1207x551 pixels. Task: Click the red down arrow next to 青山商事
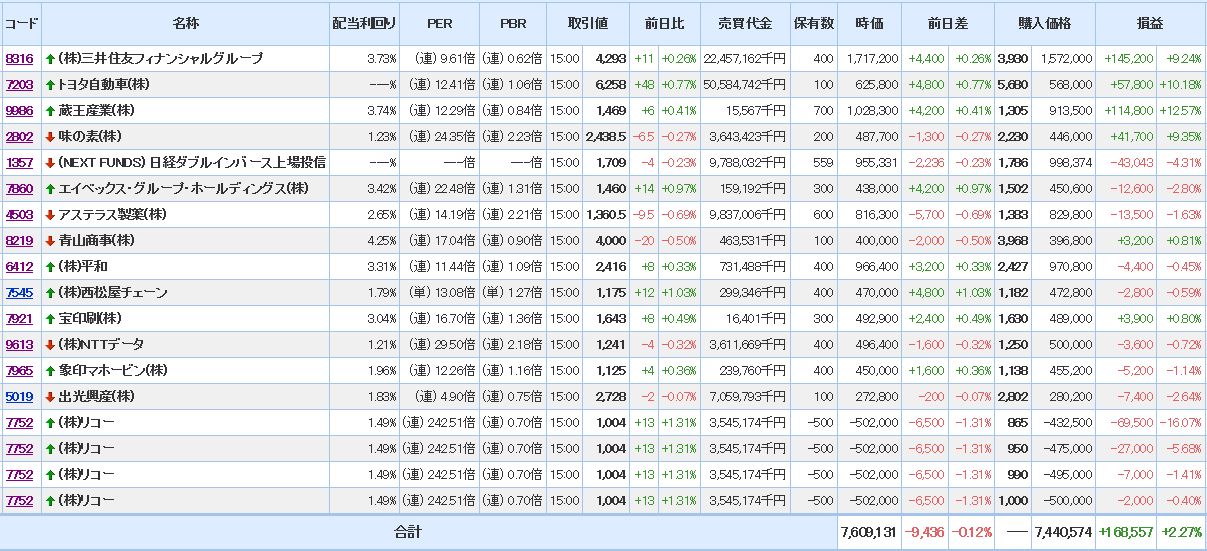[50, 241]
